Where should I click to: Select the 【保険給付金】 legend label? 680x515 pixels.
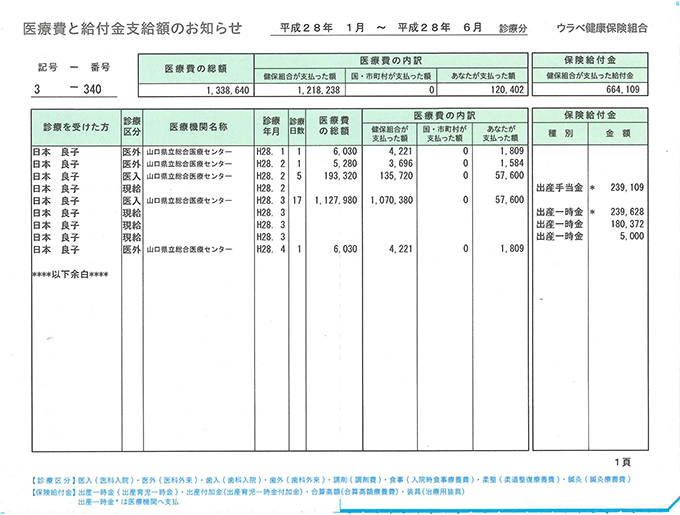coord(53,492)
